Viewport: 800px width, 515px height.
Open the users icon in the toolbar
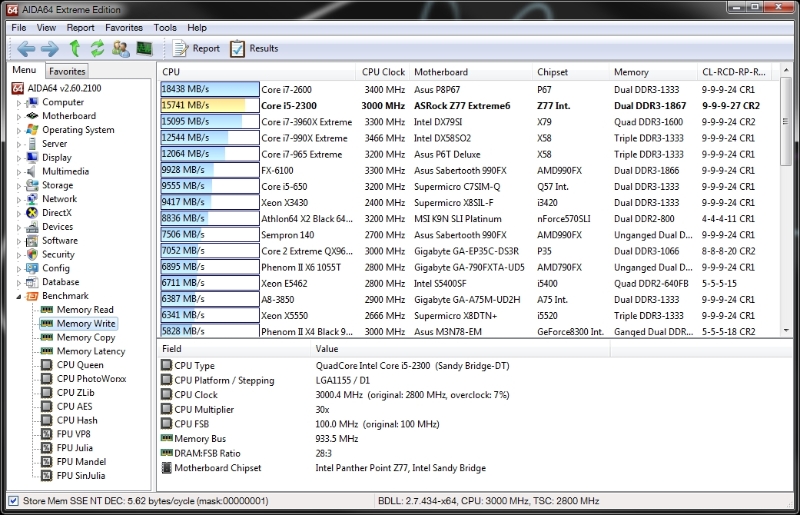(x=121, y=48)
